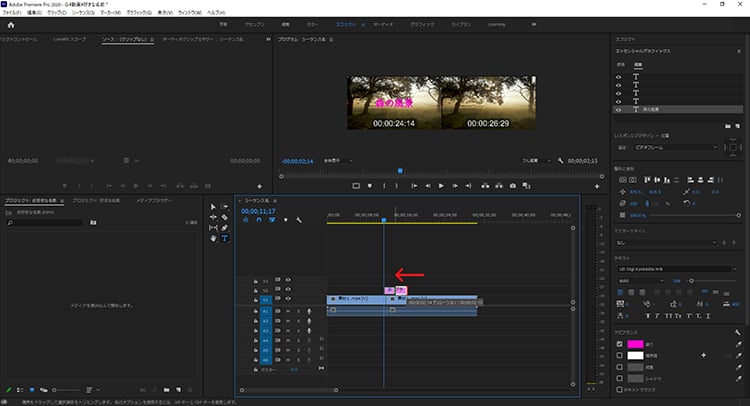The width and height of the screenshot is (750, 406).
Task: Toggle A1 track targeting button
Action: point(265,311)
